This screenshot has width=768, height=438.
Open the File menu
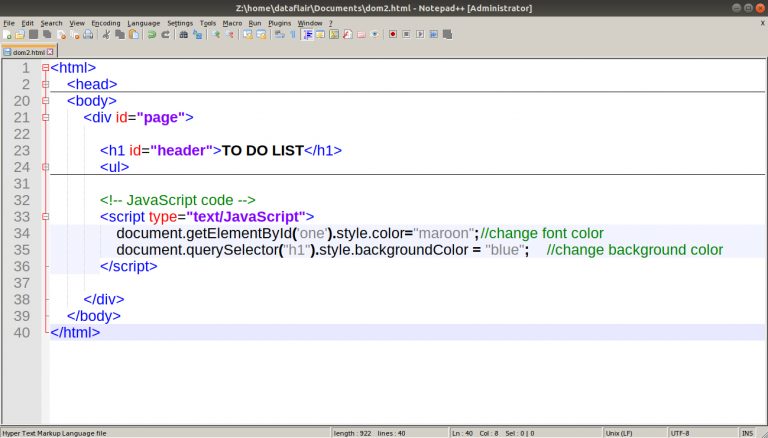[9, 23]
